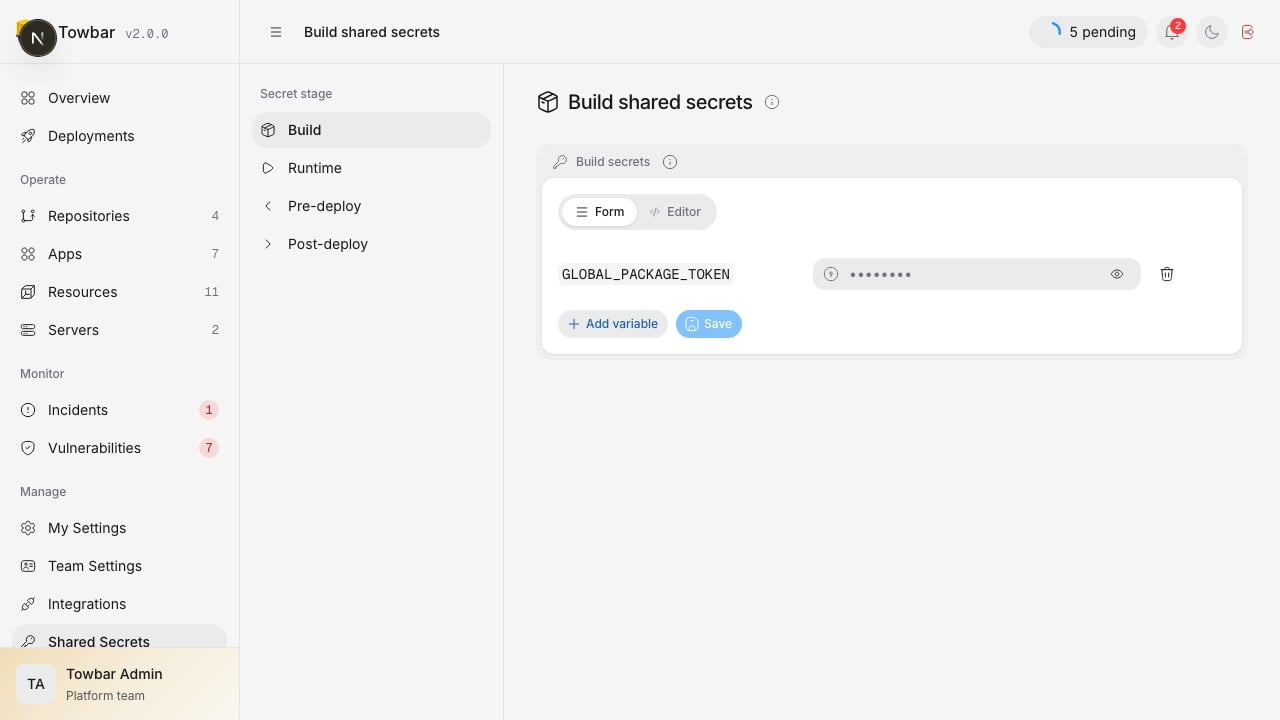Viewport: 1280px width, 720px height.
Task: Click the GLOBAL_PACKAGE_TOKEN variable name
Action: (646, 274)
